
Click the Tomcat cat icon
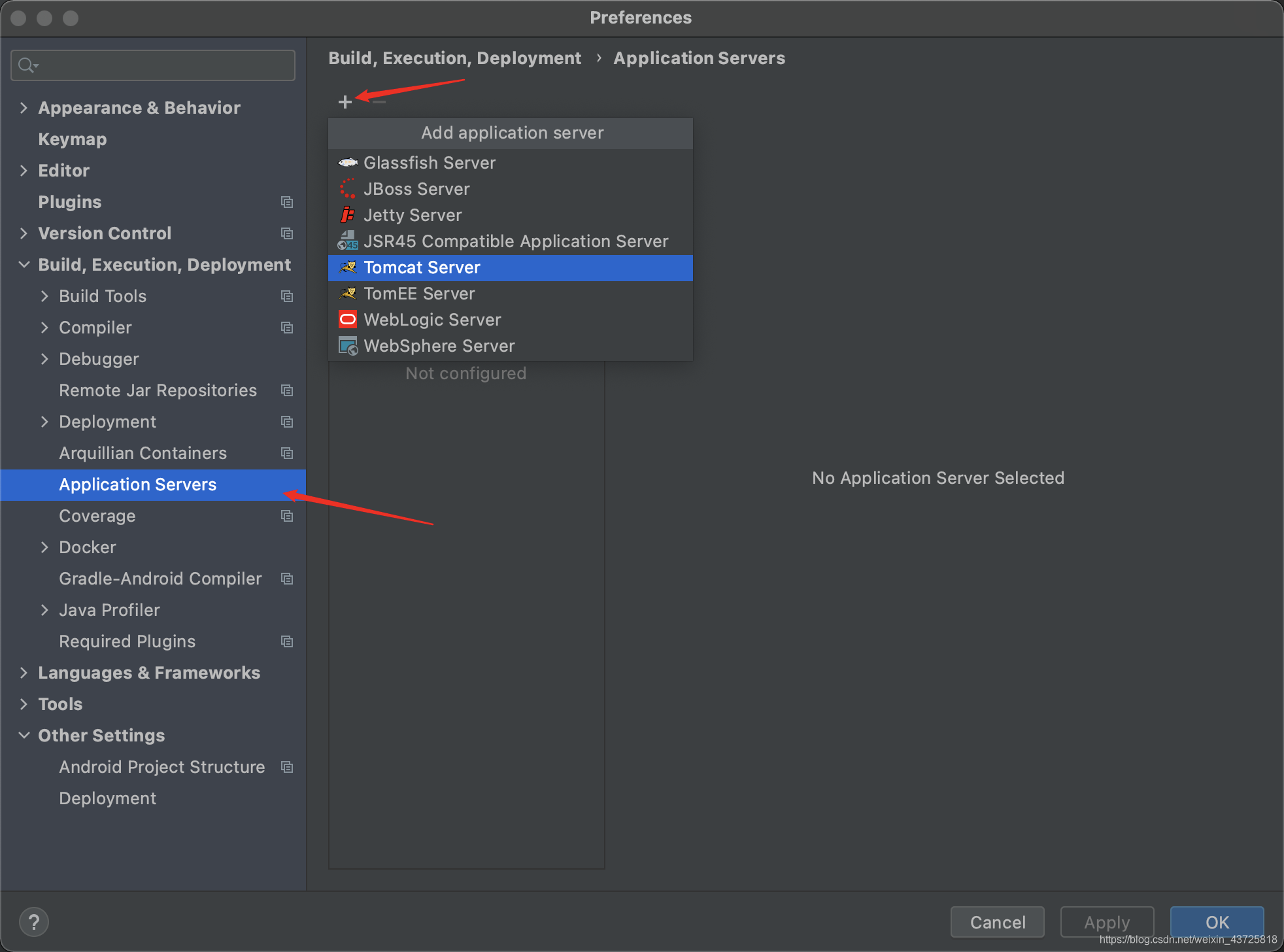pyautogui.click(x=348, y=267)
